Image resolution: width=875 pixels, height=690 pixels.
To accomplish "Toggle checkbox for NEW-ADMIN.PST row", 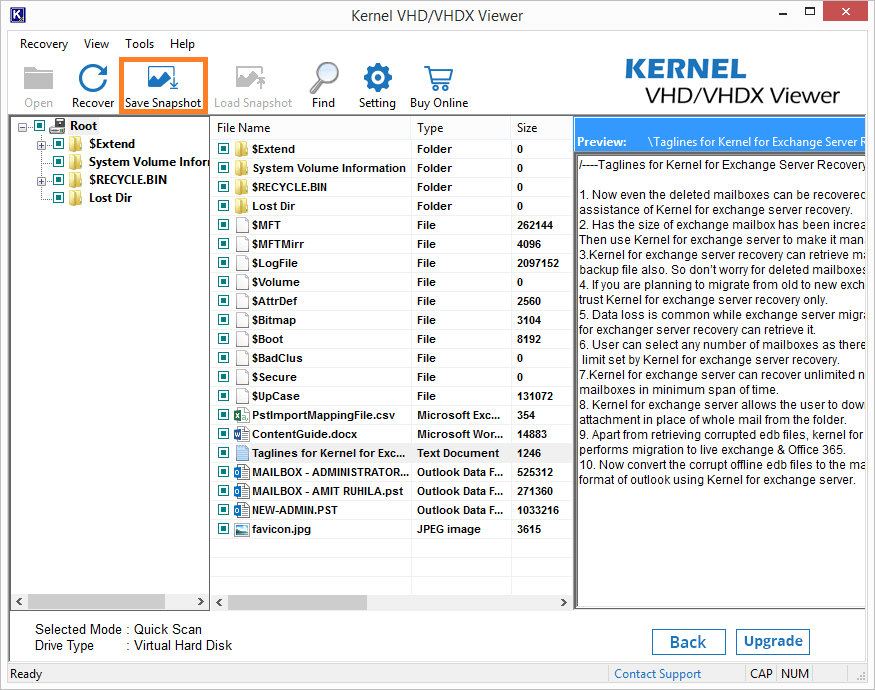I will tap(223, 509).
